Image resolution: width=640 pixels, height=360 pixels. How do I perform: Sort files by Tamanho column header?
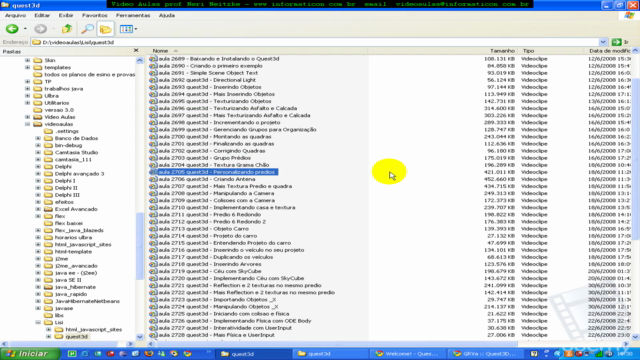coord(502,51)
